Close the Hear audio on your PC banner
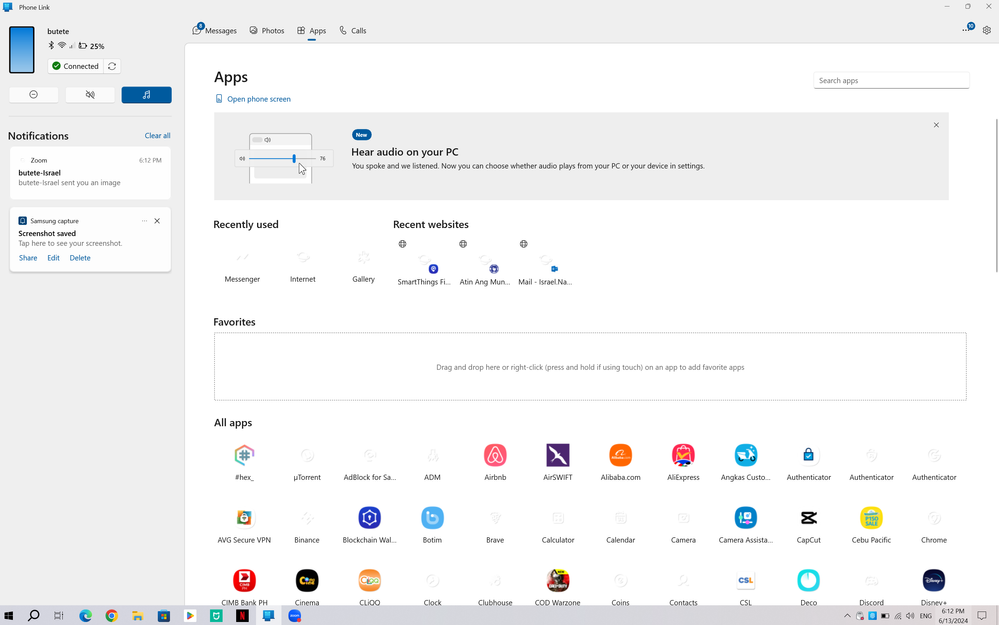The height and width of the screenshot is (625, 999). pos(936,125)
